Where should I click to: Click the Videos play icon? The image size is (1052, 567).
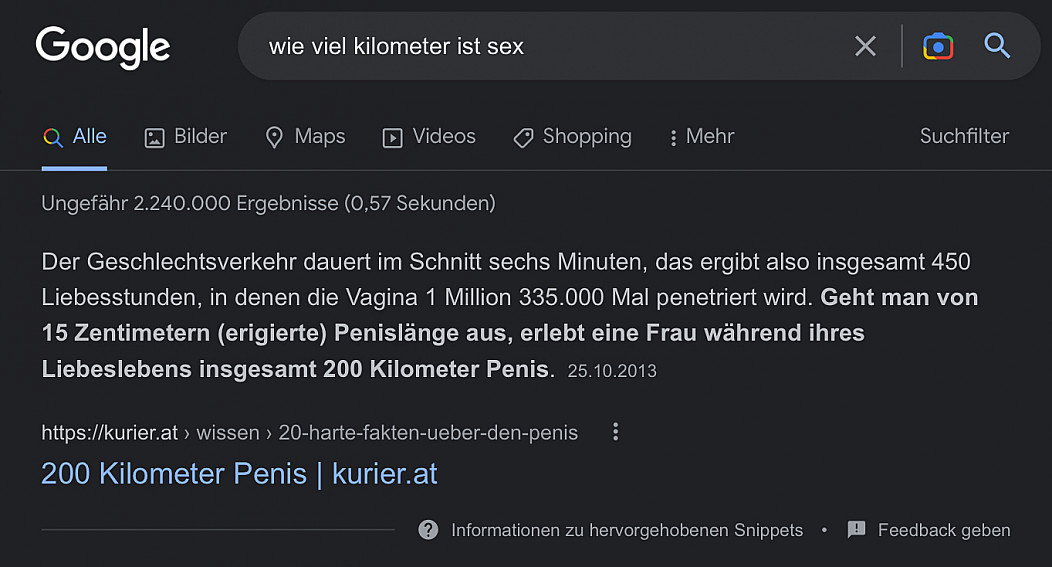(x=393, y=138)
